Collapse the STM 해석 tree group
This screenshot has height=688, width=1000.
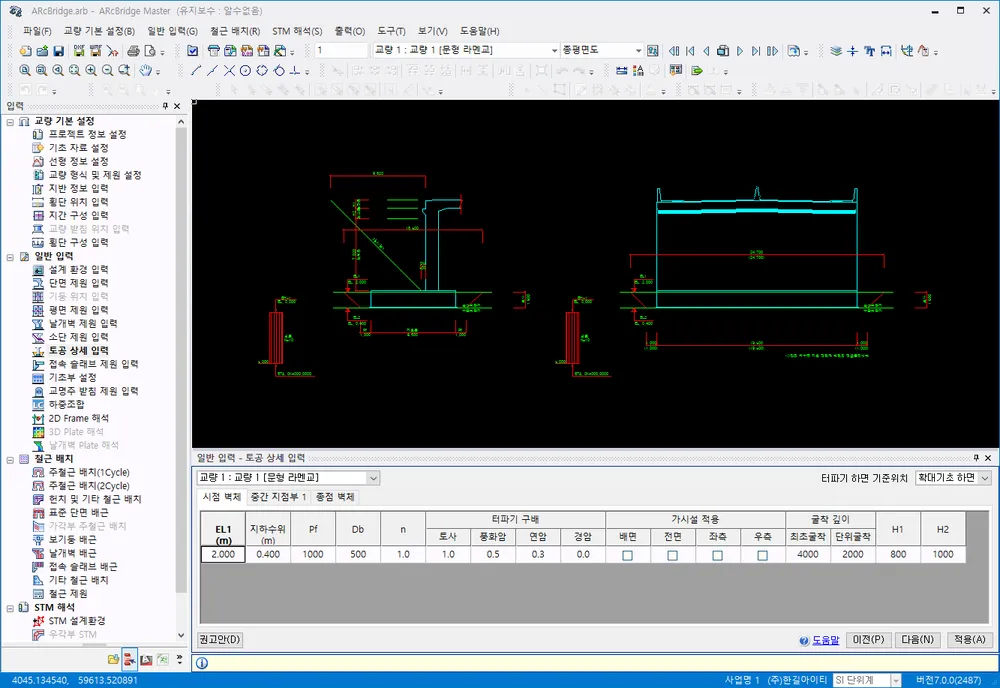(10, 608)
